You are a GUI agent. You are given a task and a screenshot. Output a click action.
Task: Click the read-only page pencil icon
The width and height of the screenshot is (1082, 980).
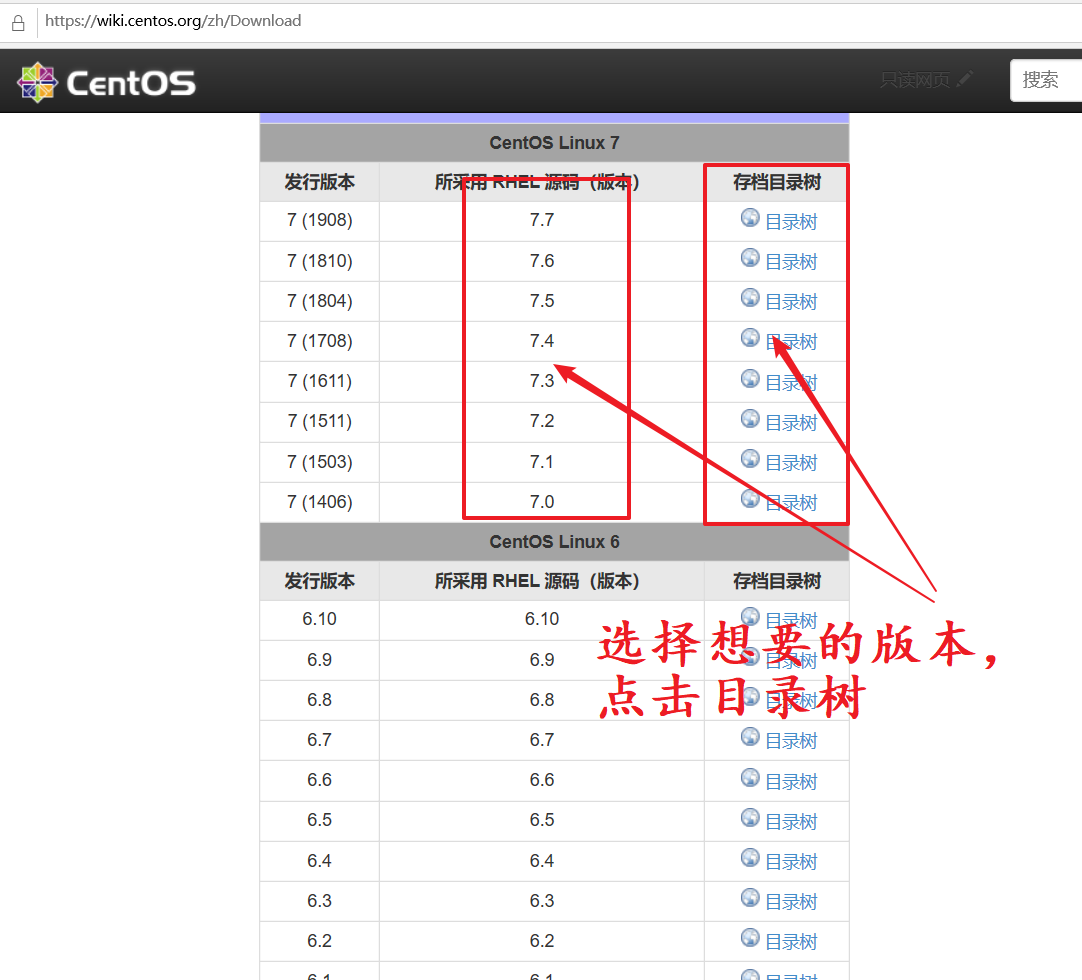[x=965, y=79]
